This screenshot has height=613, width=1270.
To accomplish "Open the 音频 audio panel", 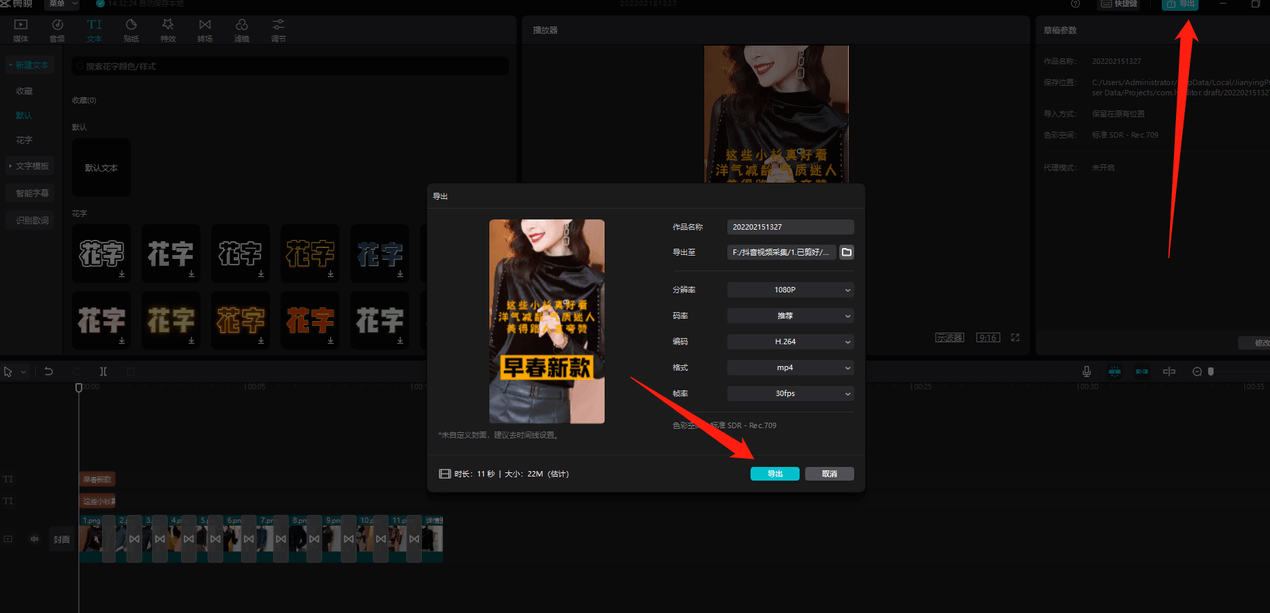I will pyautogui.click(x=57, y=29).
